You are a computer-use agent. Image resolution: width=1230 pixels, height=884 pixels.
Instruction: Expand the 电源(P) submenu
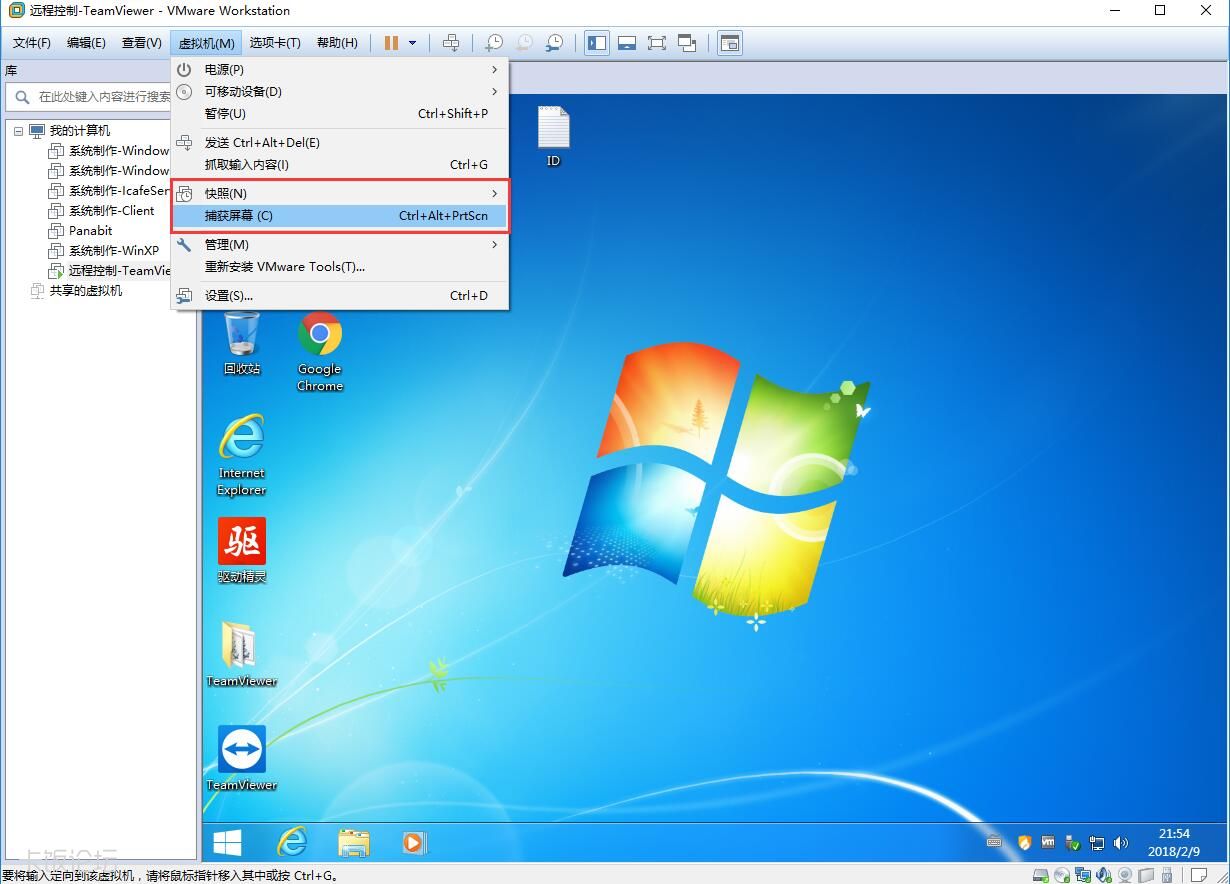coord(340,70)
